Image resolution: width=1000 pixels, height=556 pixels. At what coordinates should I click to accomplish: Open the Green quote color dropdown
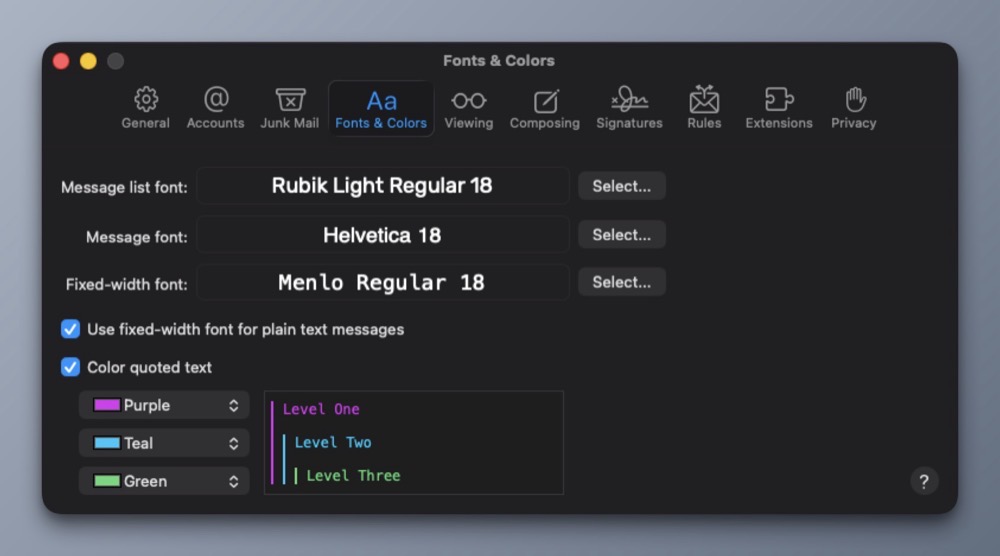click(x=164, y=481)
